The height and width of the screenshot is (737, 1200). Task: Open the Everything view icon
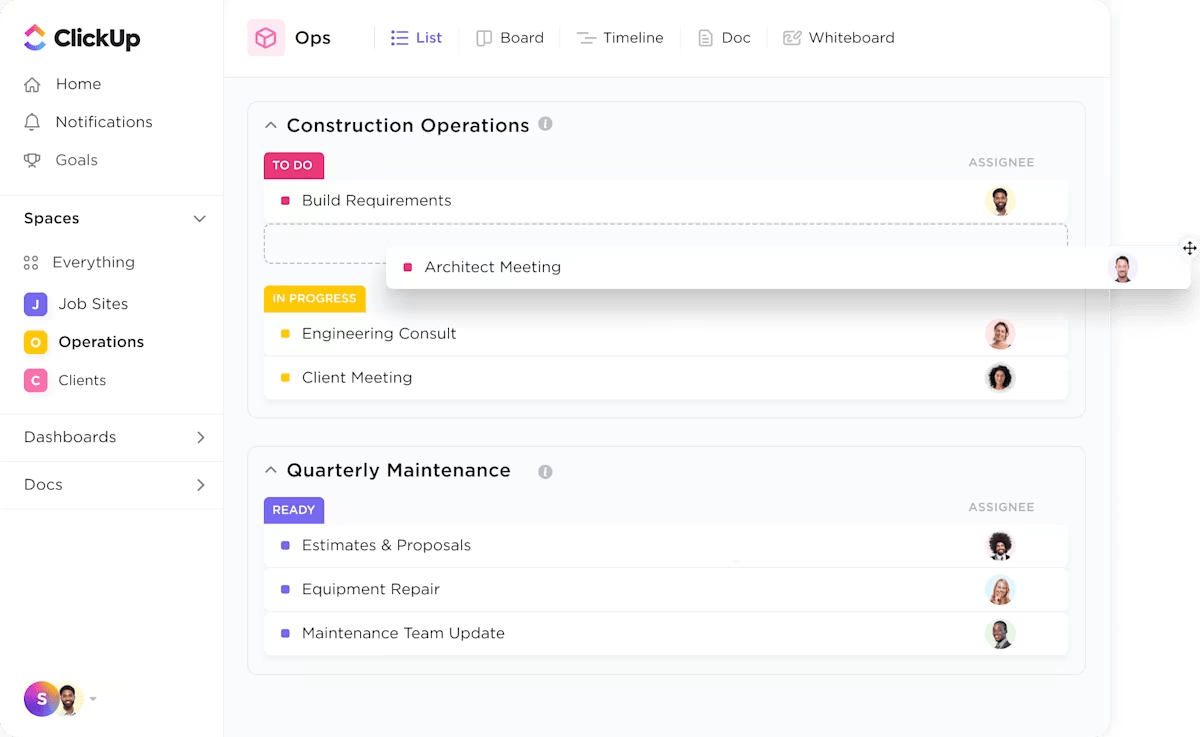pos(31,262)
